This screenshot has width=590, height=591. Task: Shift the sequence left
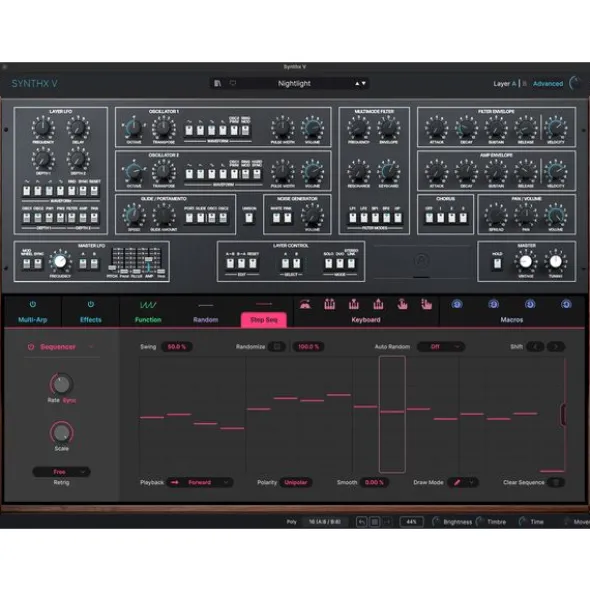point(535,347)
